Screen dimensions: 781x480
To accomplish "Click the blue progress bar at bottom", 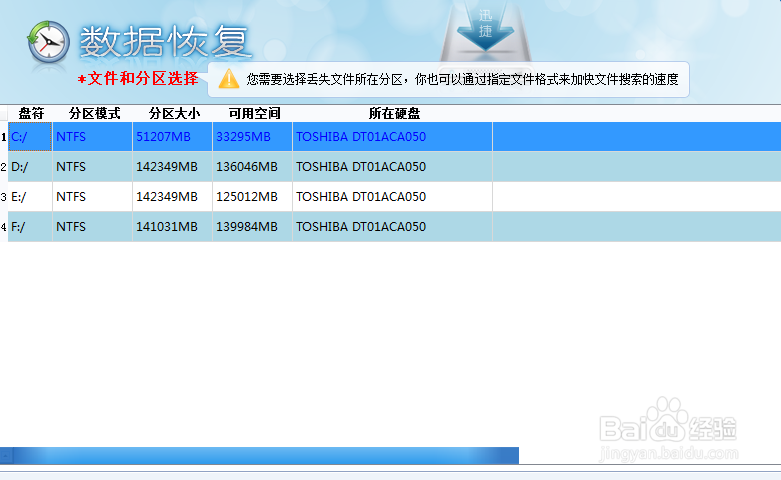I will pyautogui.click(x=260, y=455).
